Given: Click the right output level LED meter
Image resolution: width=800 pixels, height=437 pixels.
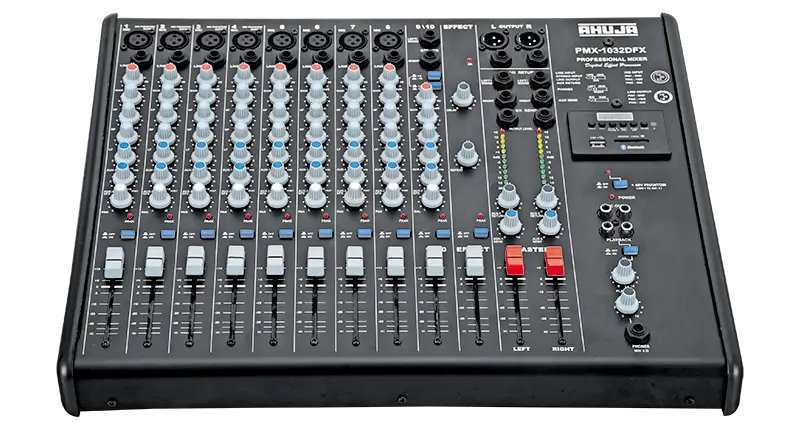Looking at the screenshot, I should click(542, 158).
